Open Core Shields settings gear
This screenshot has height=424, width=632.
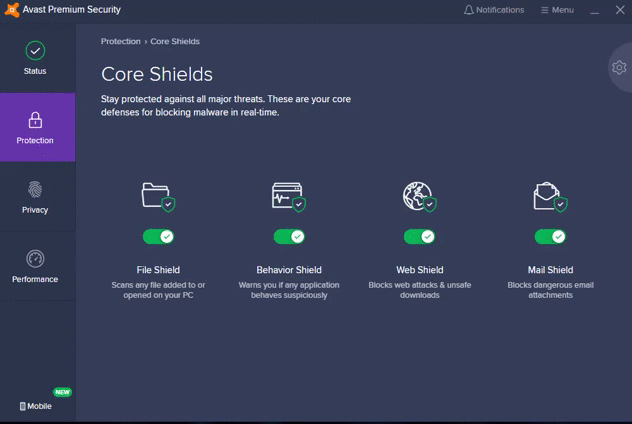(x=619, y=67)
